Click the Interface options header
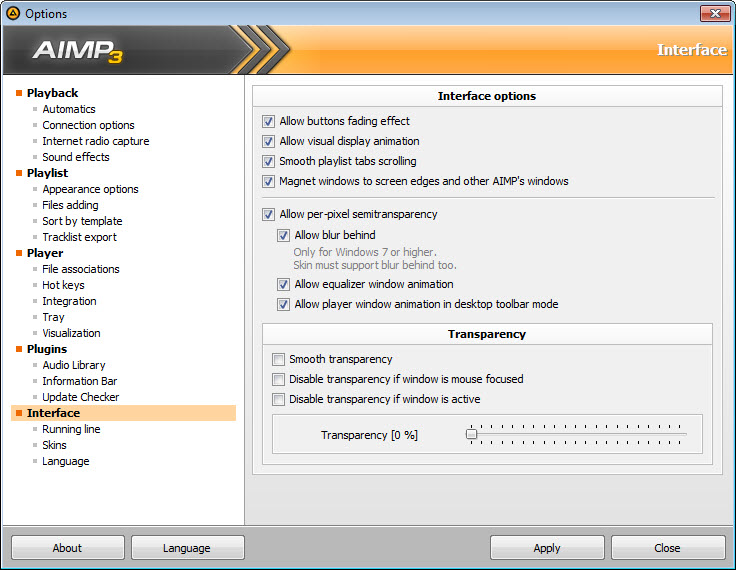Viewport: 736px width, 570px height. (487, 96)
